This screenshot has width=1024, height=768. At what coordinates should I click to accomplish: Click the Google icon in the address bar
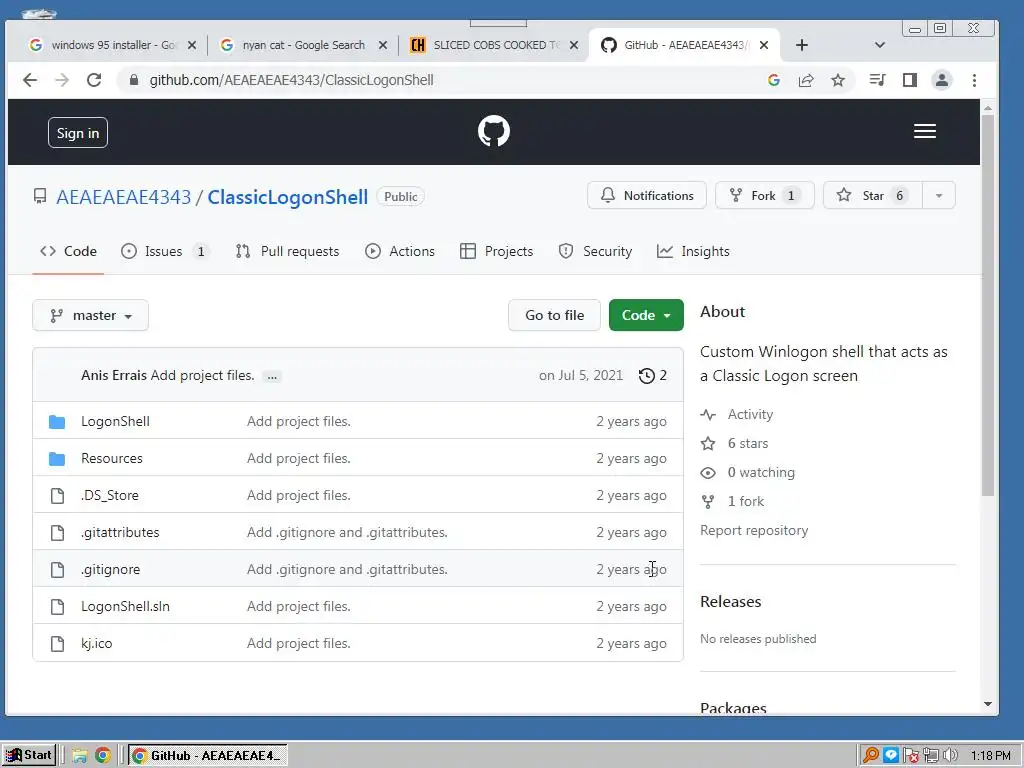(x=774, y=80)
